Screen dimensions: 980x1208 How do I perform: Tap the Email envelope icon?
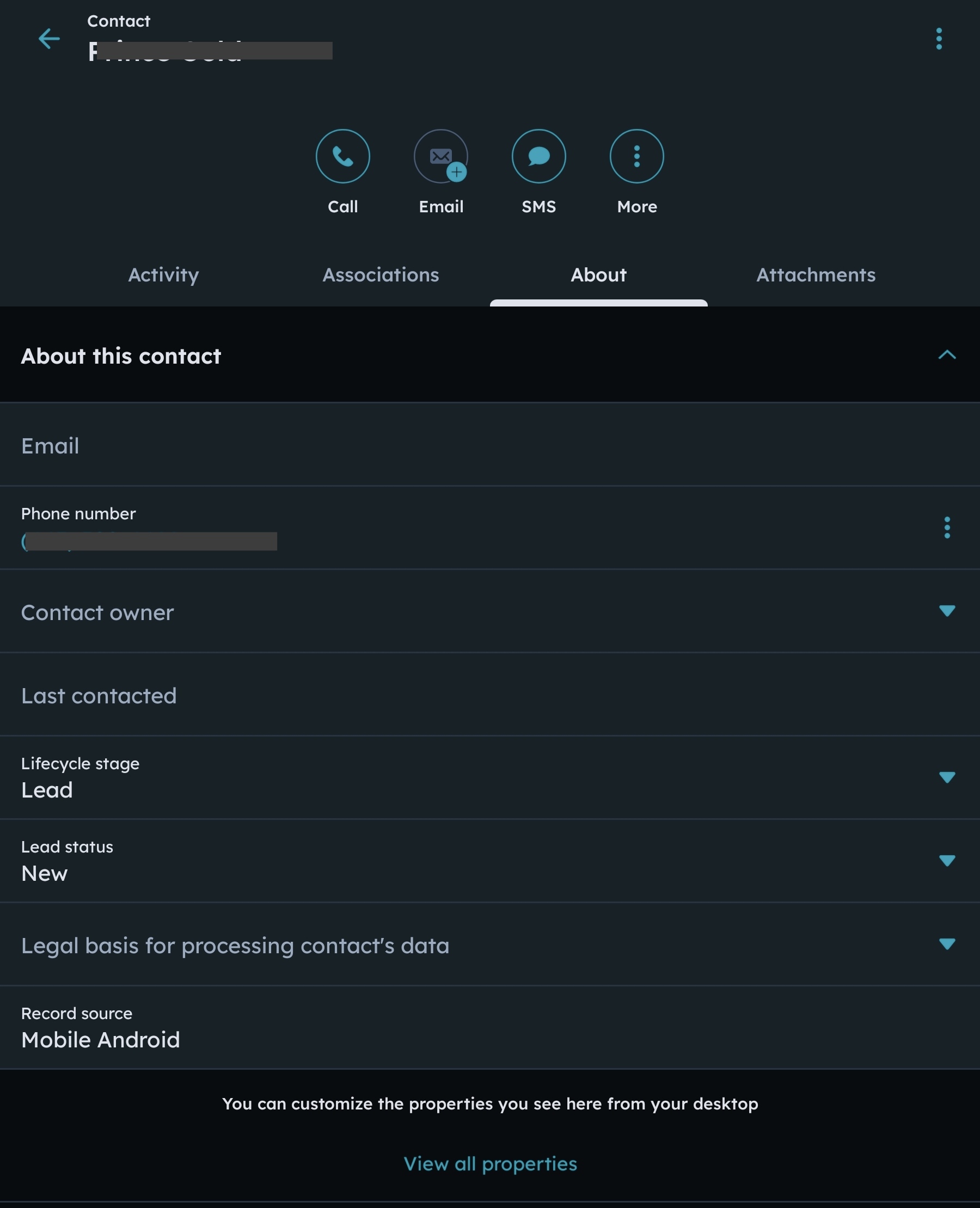pos(441,156)
